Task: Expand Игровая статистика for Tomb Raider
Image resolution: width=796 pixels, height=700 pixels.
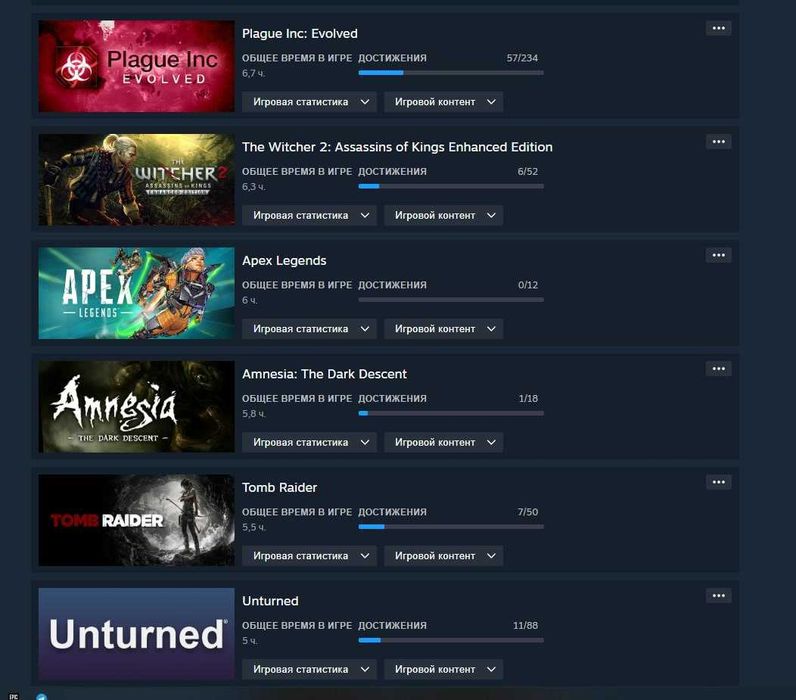Action: pyautogui.click(x=309, y=556)
